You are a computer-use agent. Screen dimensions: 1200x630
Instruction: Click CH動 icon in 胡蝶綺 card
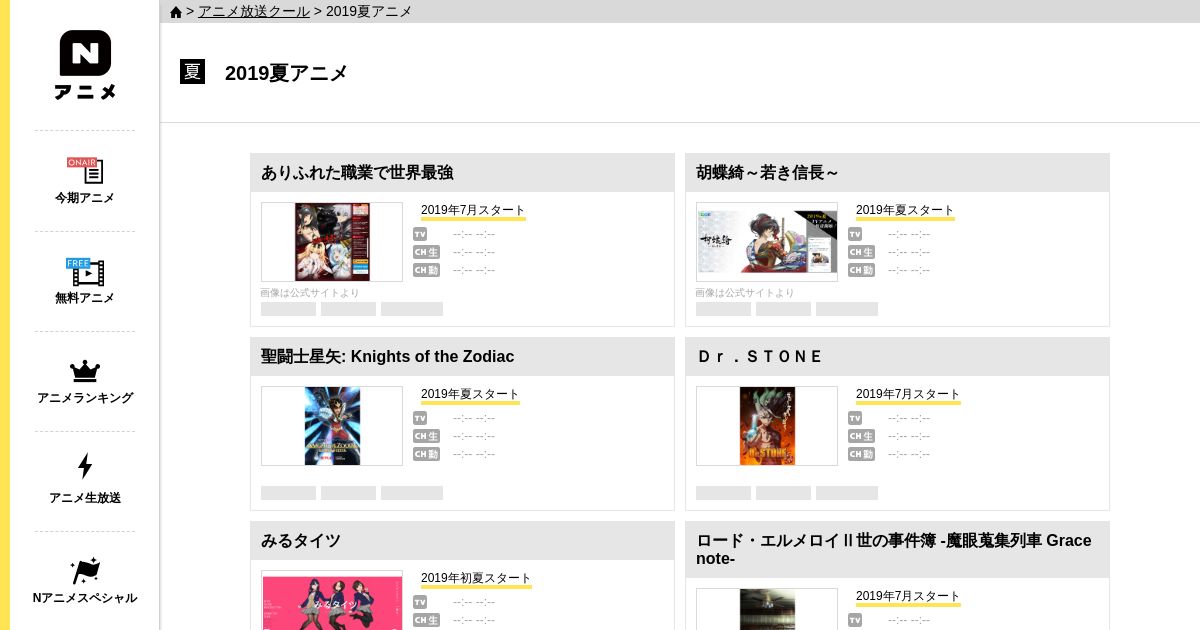[x=861, y=270]
